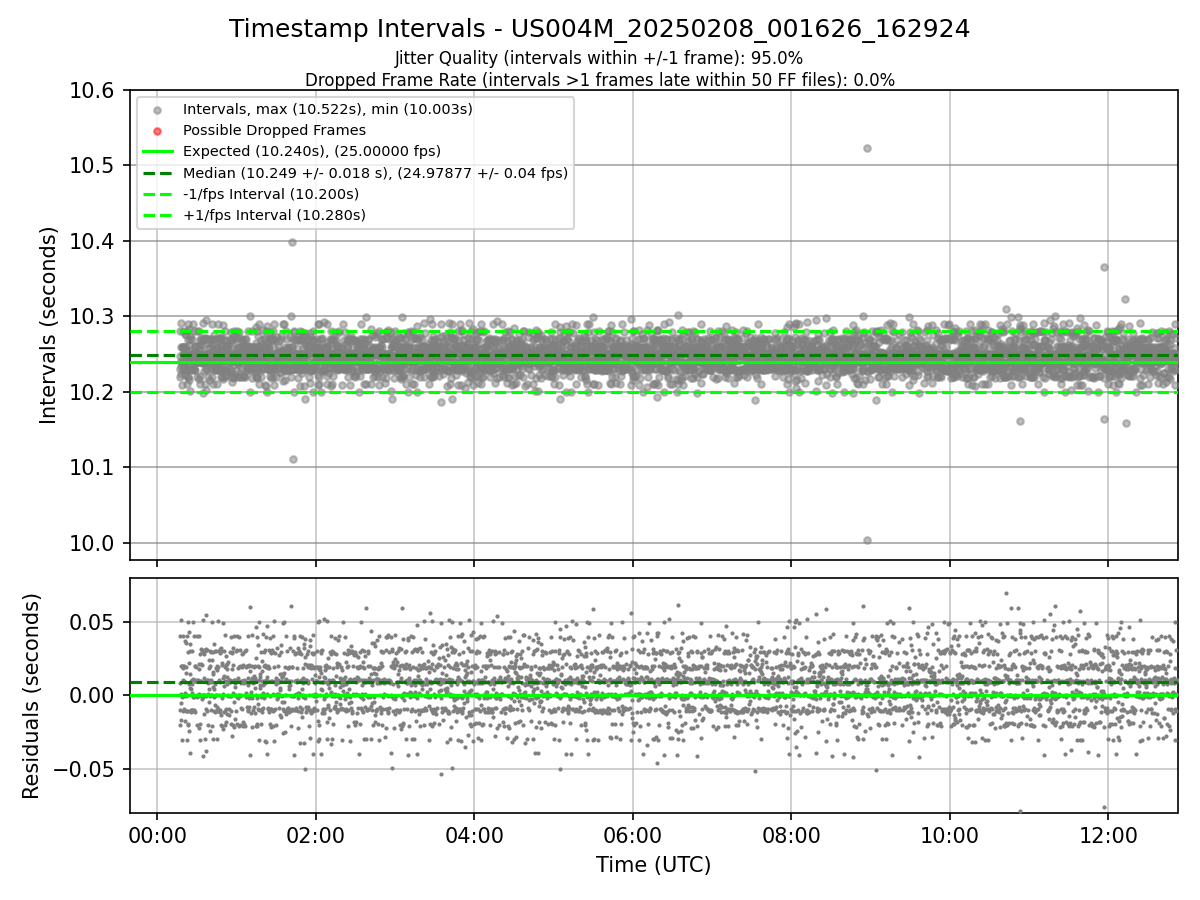
Task: Click the outlier point near 10.4 seconds at 01:40
Action: point(292,242)
